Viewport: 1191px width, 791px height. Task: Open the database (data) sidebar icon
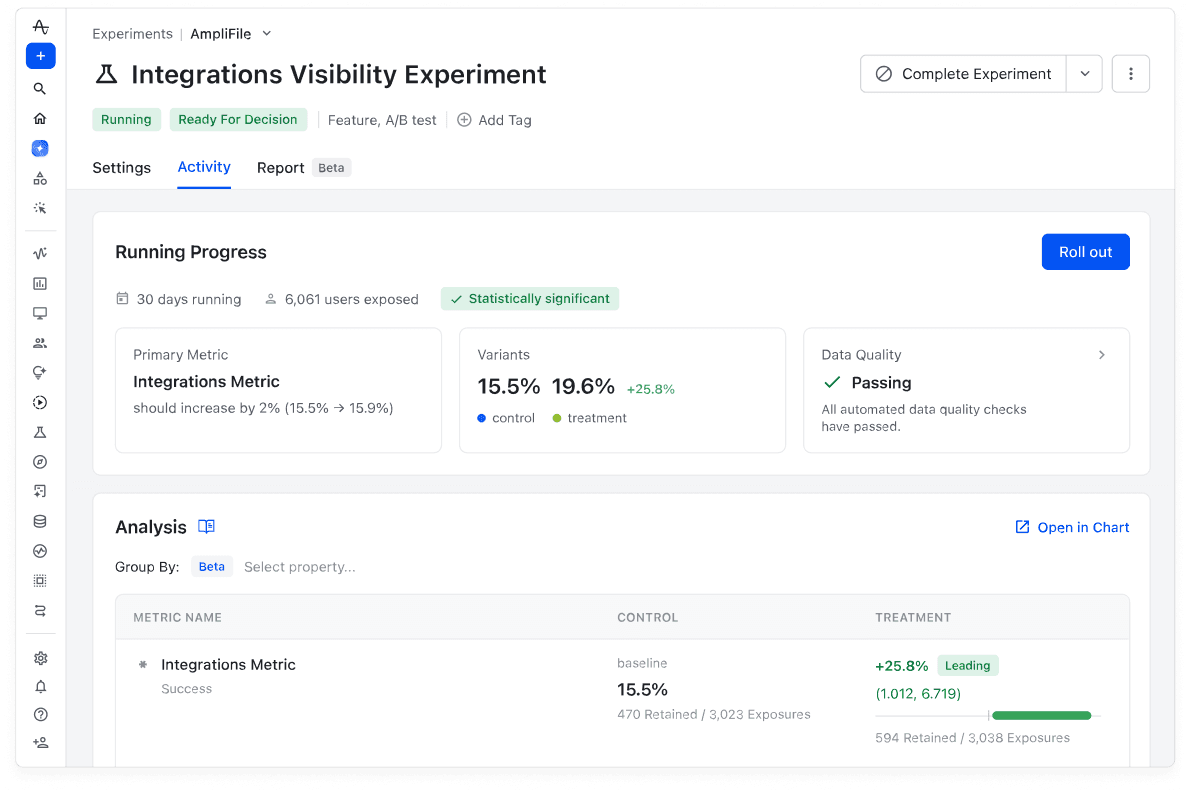pos(40,521)
